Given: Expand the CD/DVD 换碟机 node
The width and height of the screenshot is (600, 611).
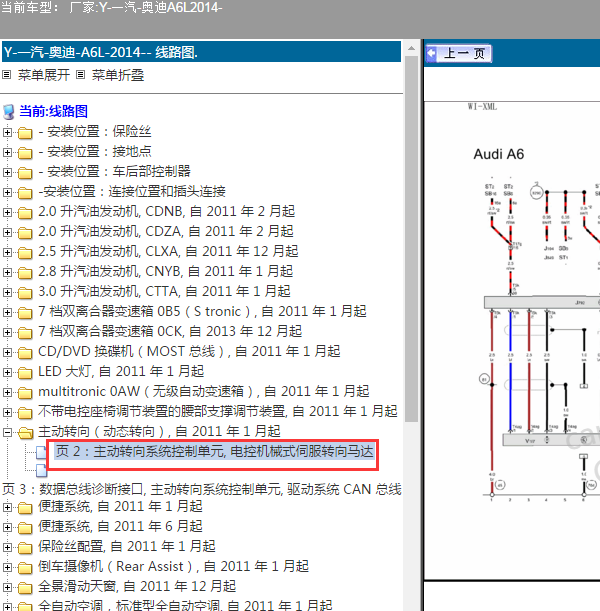Looking at the screenshot, I should tap(7, 352).
